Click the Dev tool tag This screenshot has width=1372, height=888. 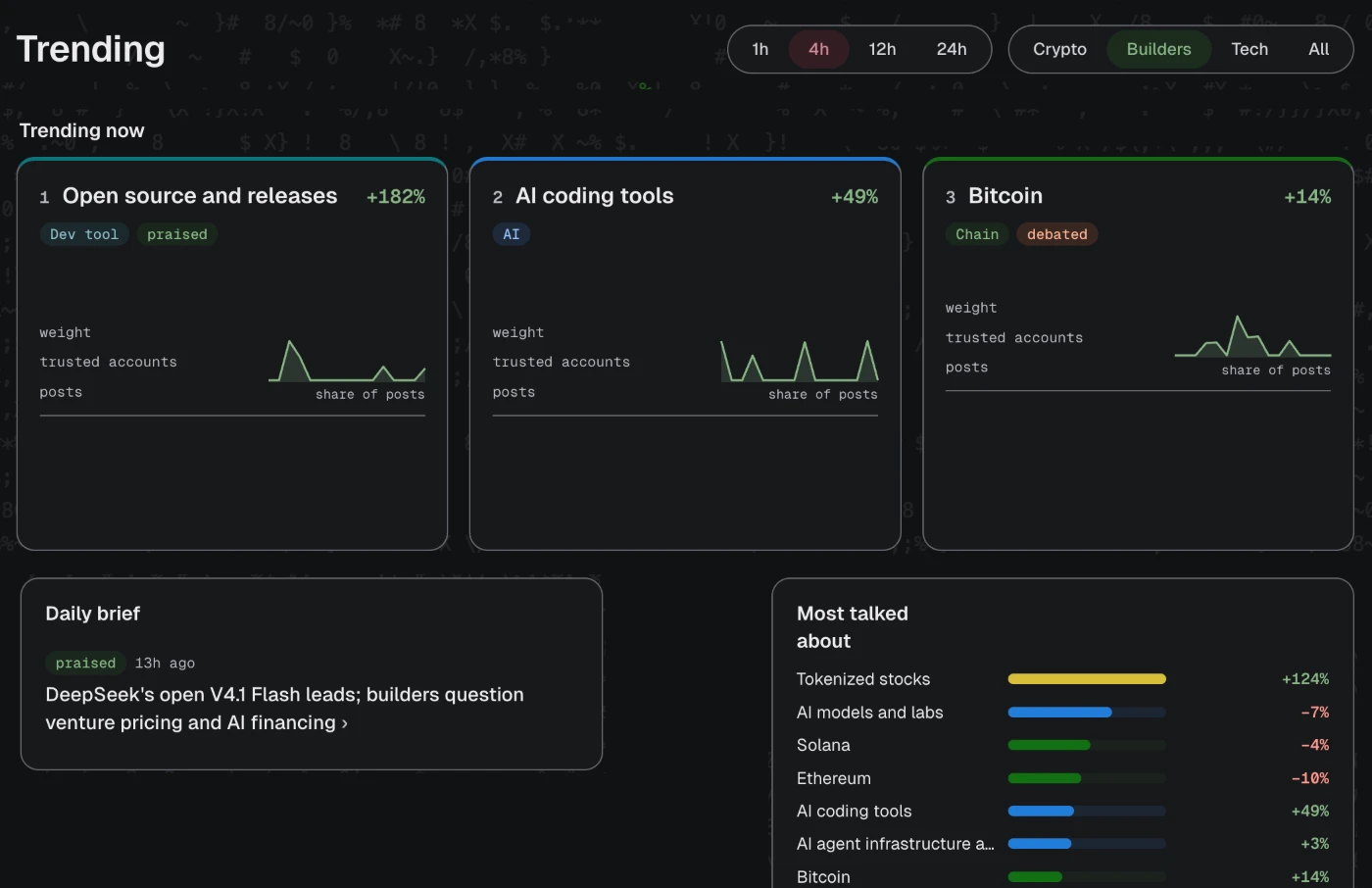coord(84,234)
